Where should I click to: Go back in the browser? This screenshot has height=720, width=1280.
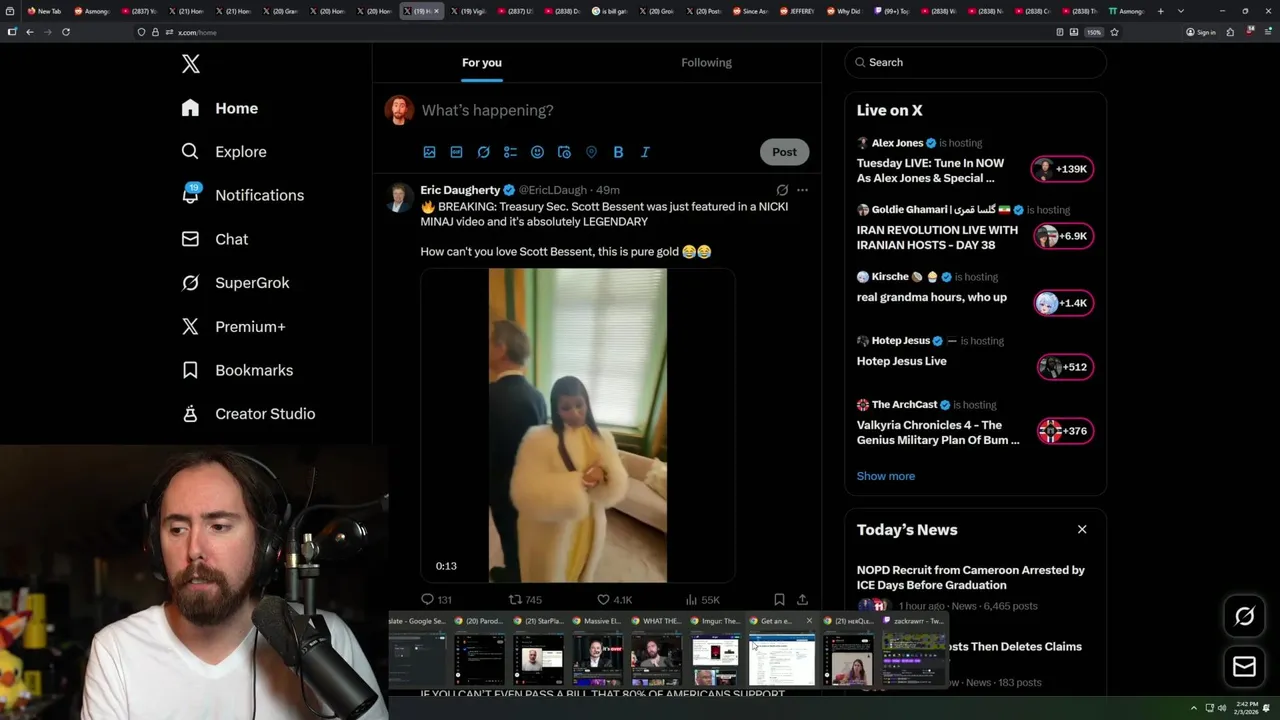[x=30, y=32]
